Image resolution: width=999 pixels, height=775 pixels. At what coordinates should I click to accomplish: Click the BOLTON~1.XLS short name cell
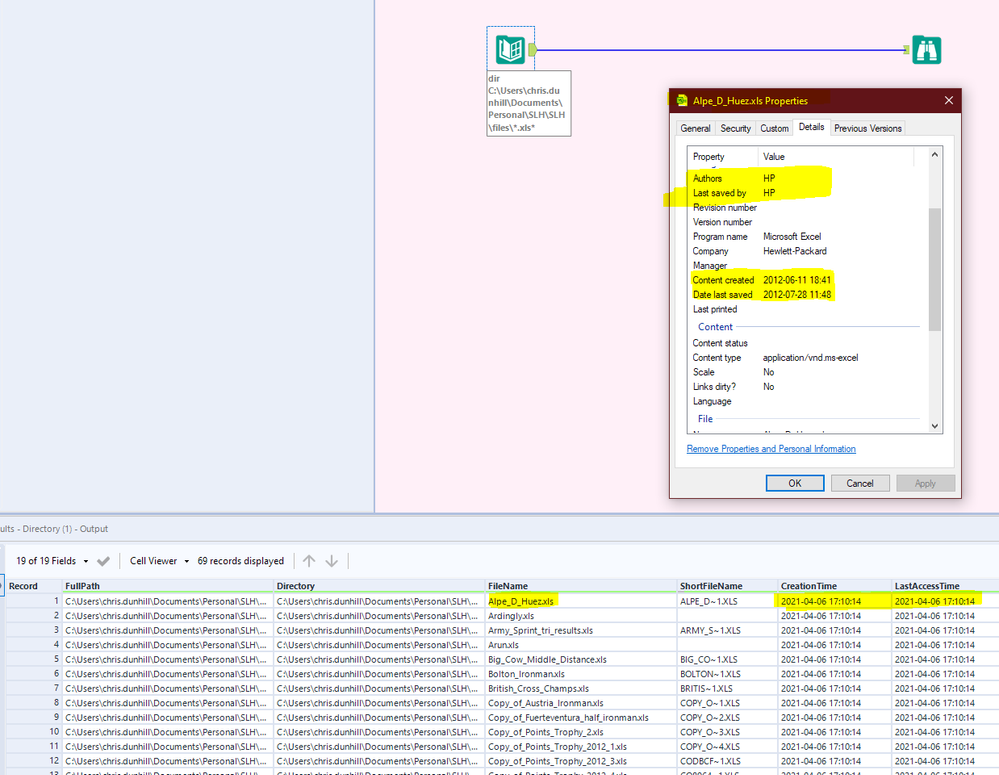click(728, 674)
